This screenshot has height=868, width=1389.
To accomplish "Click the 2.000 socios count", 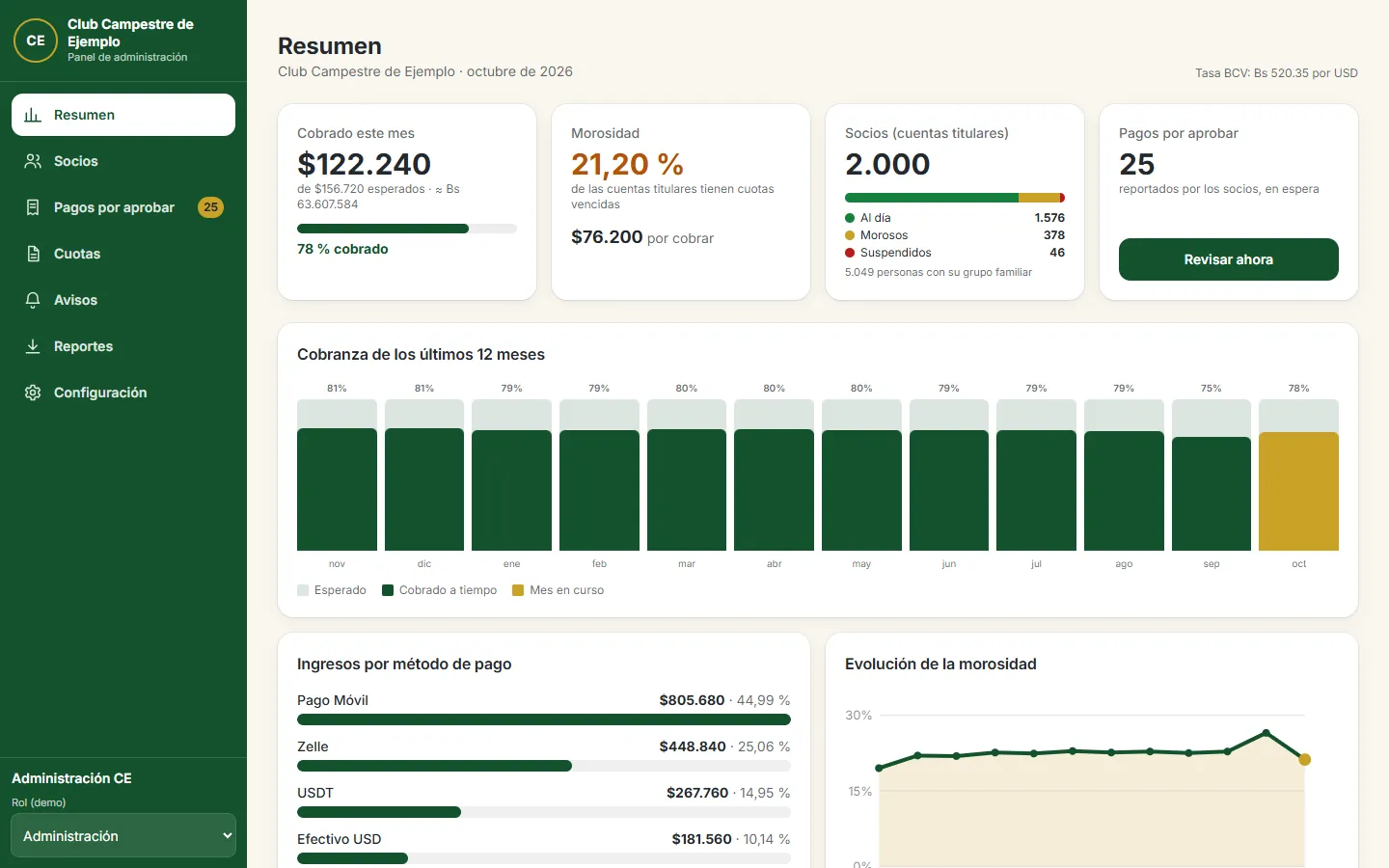I will [x=887, y=164].
